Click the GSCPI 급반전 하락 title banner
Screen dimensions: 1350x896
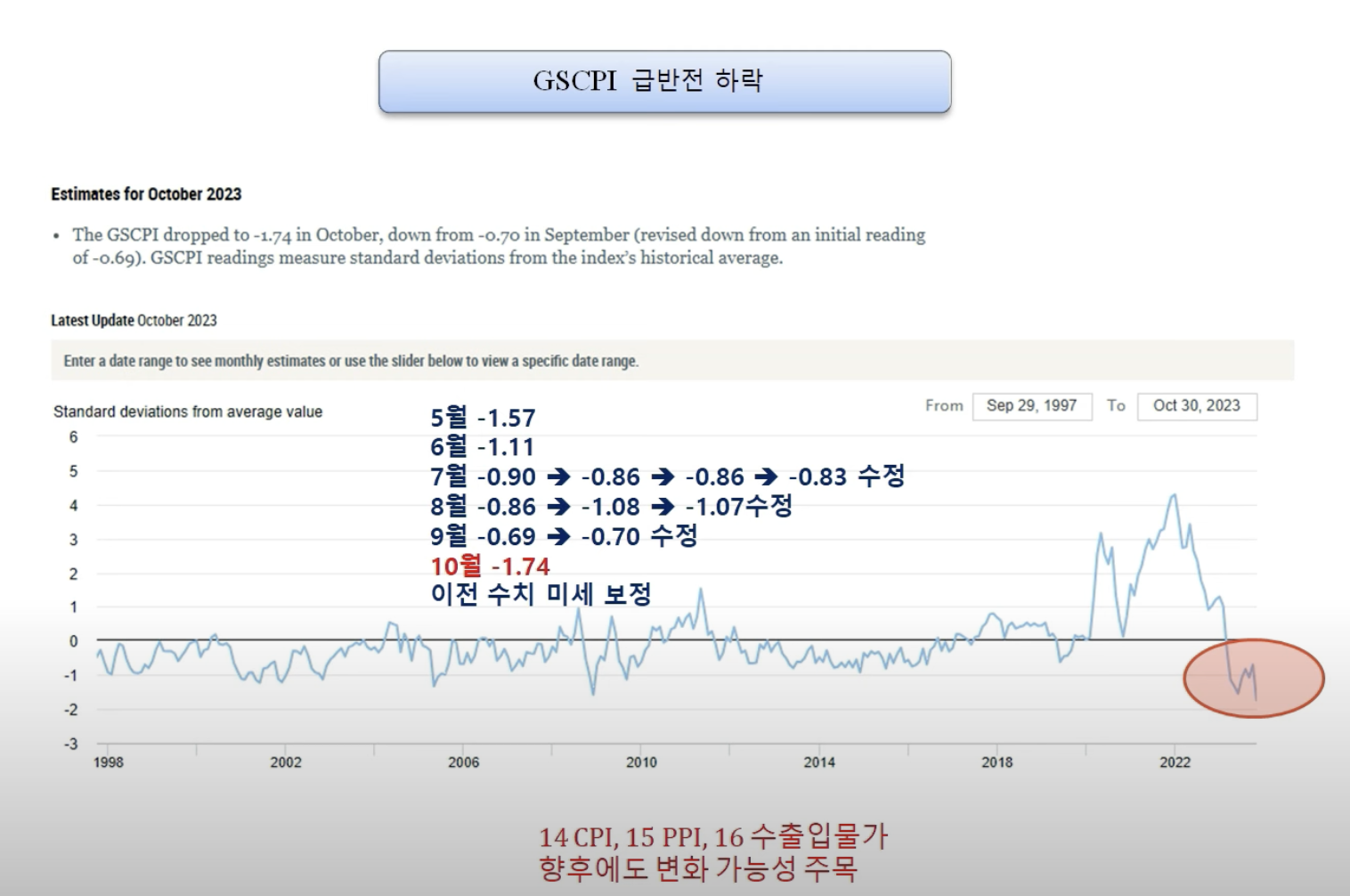pos(664,81)
